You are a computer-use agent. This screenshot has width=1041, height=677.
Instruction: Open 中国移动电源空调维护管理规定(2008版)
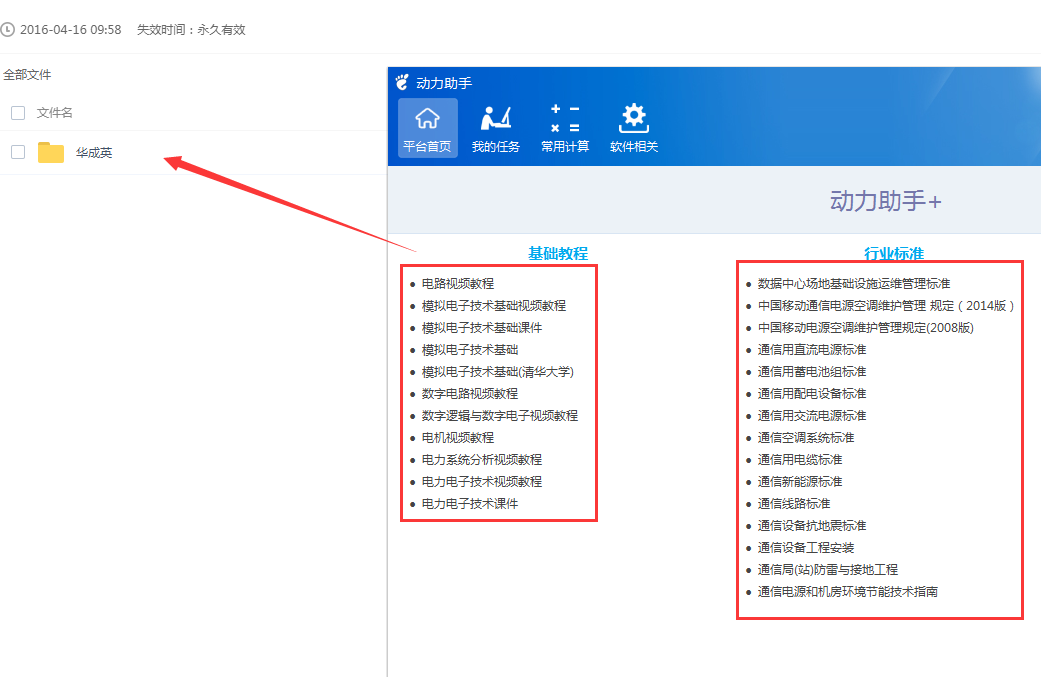pos(866,327)
